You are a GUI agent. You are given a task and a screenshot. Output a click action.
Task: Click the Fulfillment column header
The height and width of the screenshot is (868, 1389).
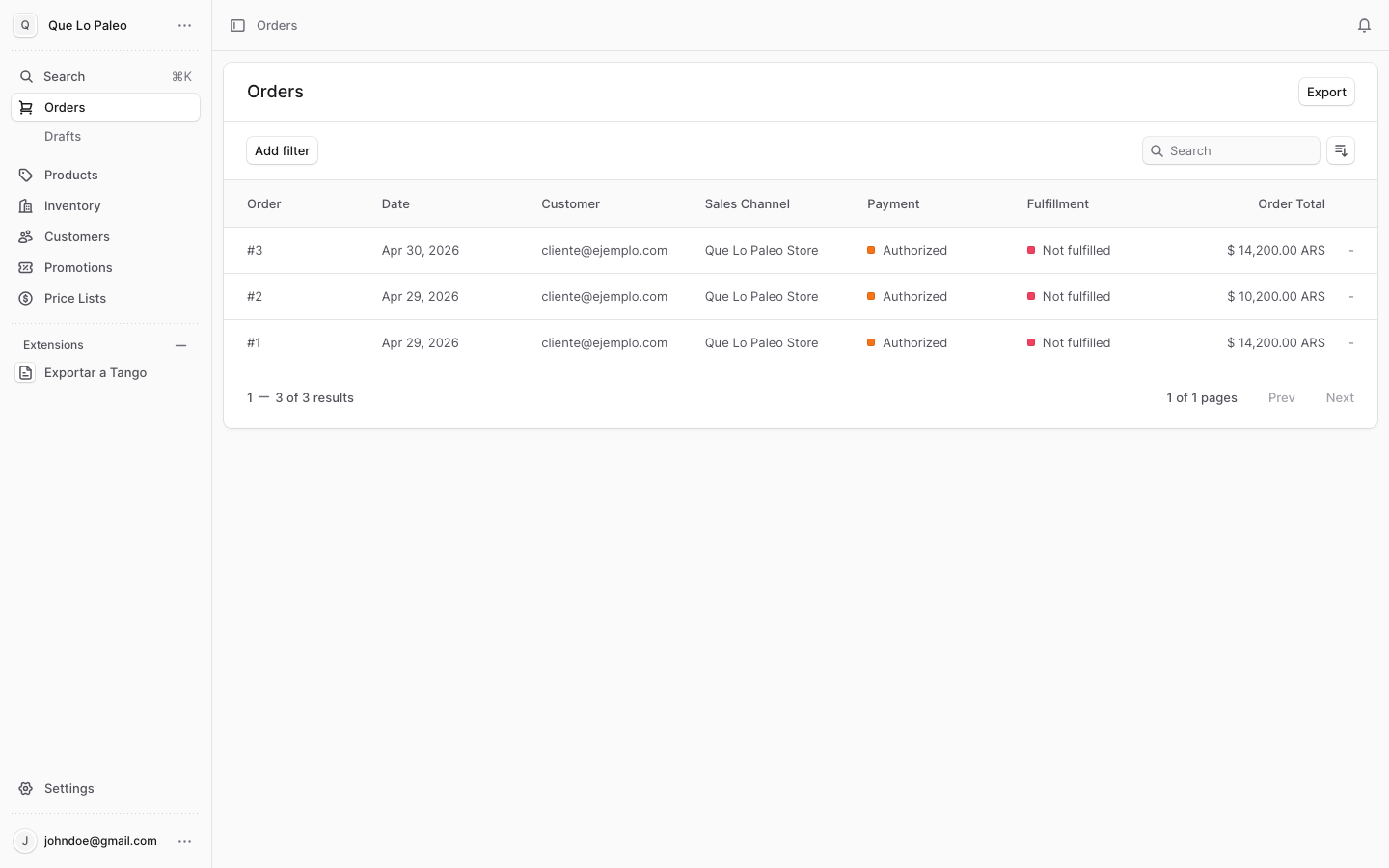(1058, 203)
